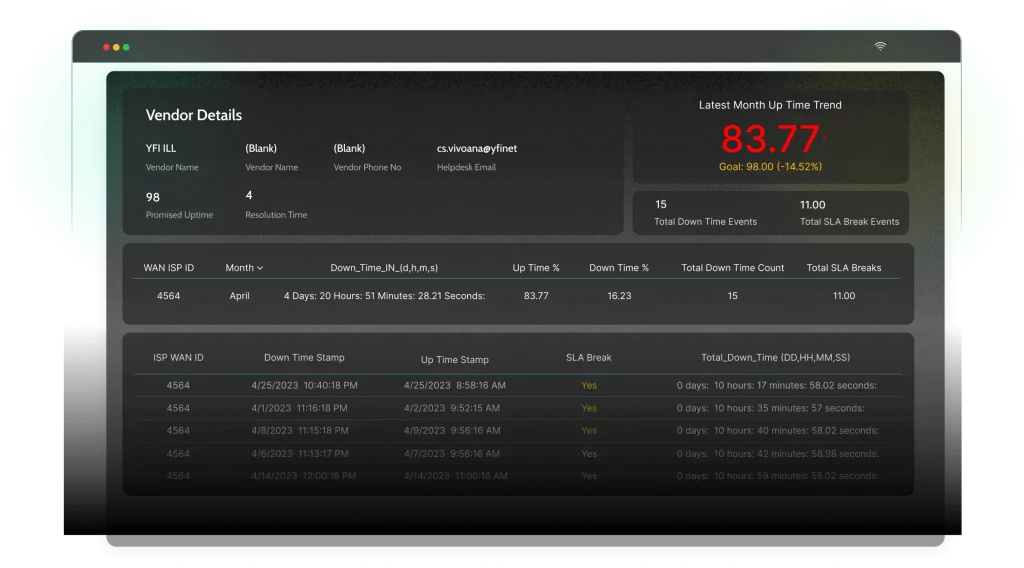Screen dimensions: 1024x568
Task: Click the yellow minimize window dot
Action: (116, 47)
